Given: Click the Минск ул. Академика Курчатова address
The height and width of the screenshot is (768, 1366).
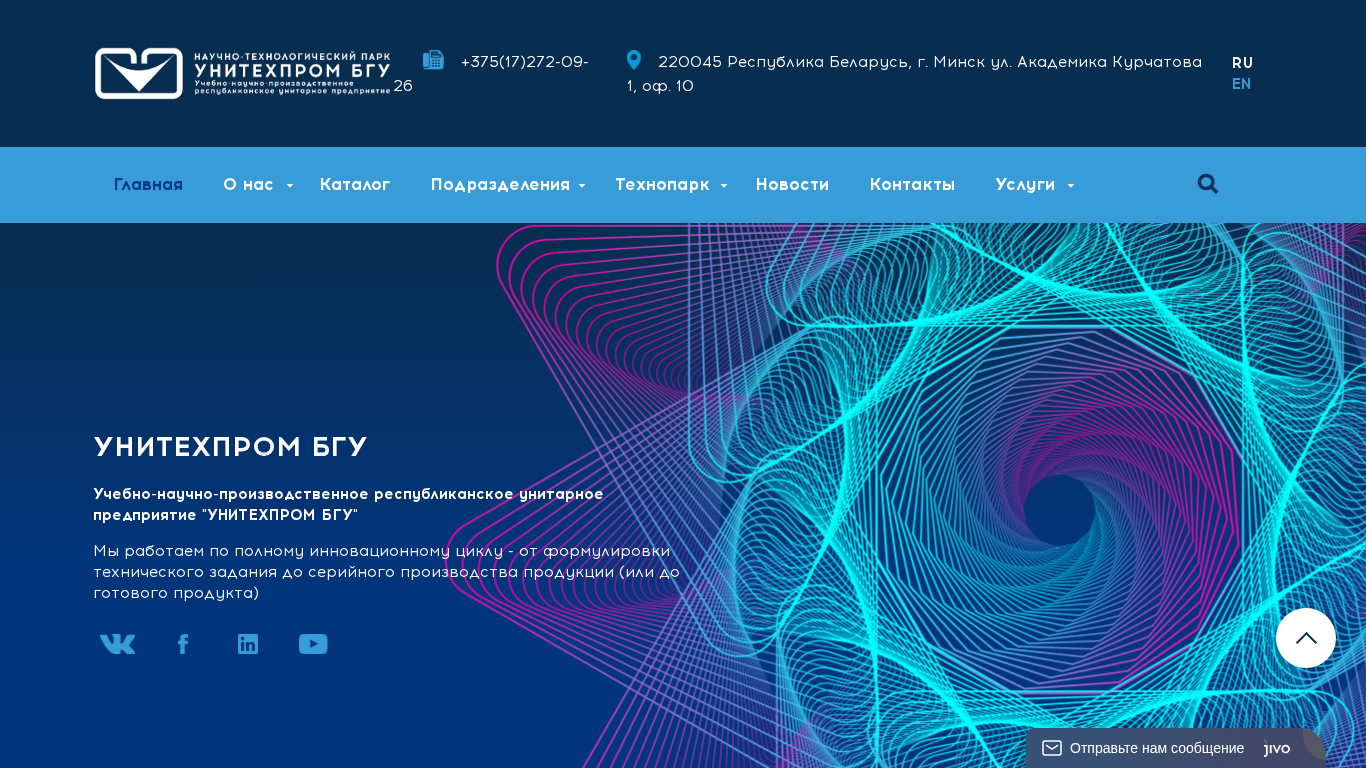Looking at the screenshot, I should pyautogui.click(x=915, y=73).
